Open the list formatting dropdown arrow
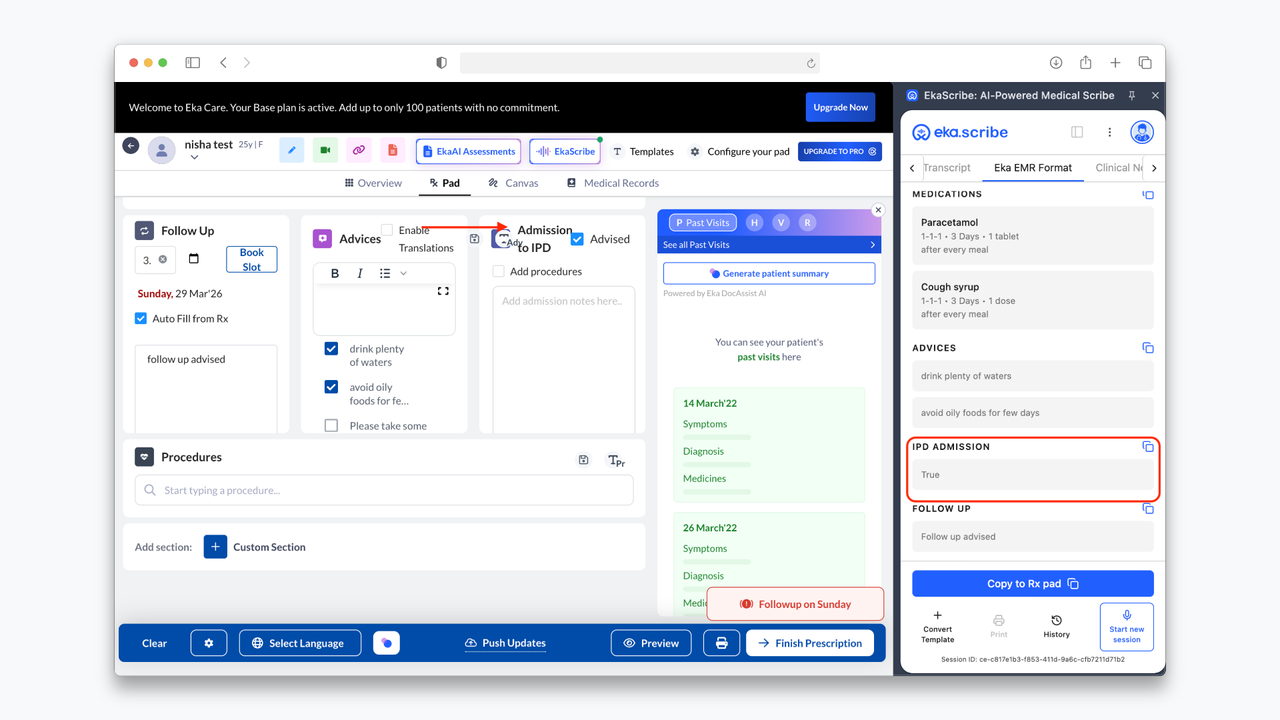This screenshot has height=720, width=1280. click(404, 273)
